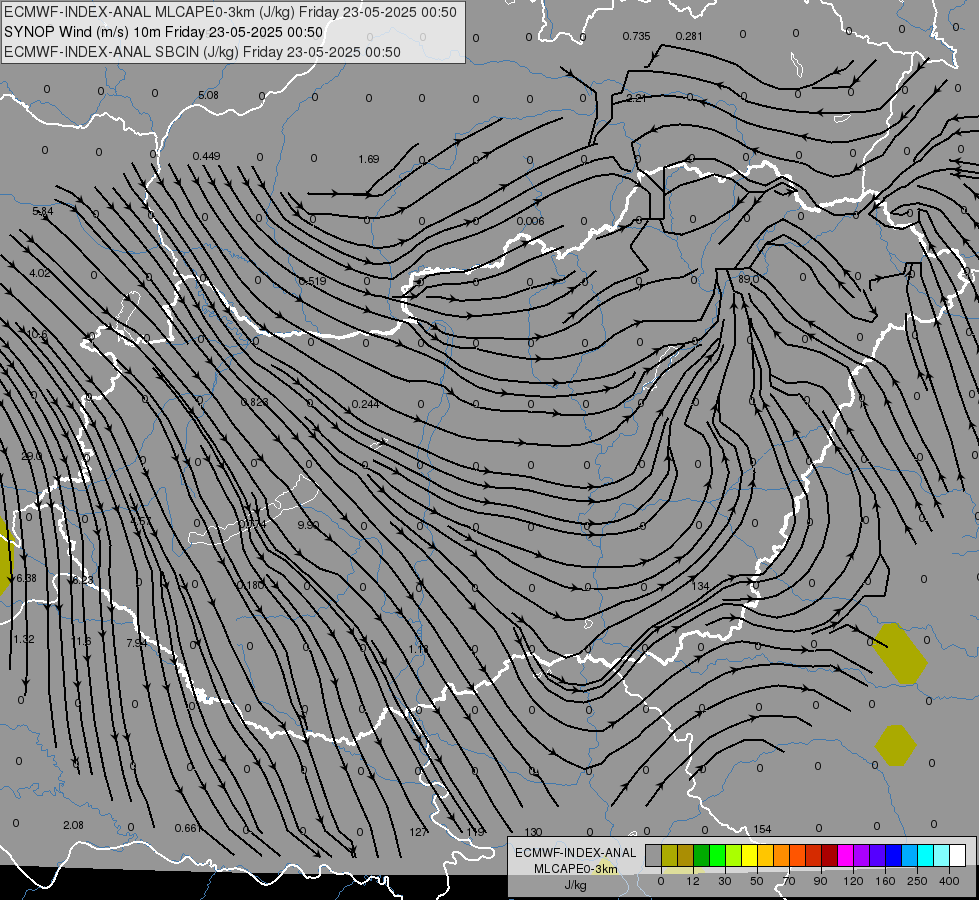
Task: Click the map value 11.6
Action: click(x=81, y=641)
